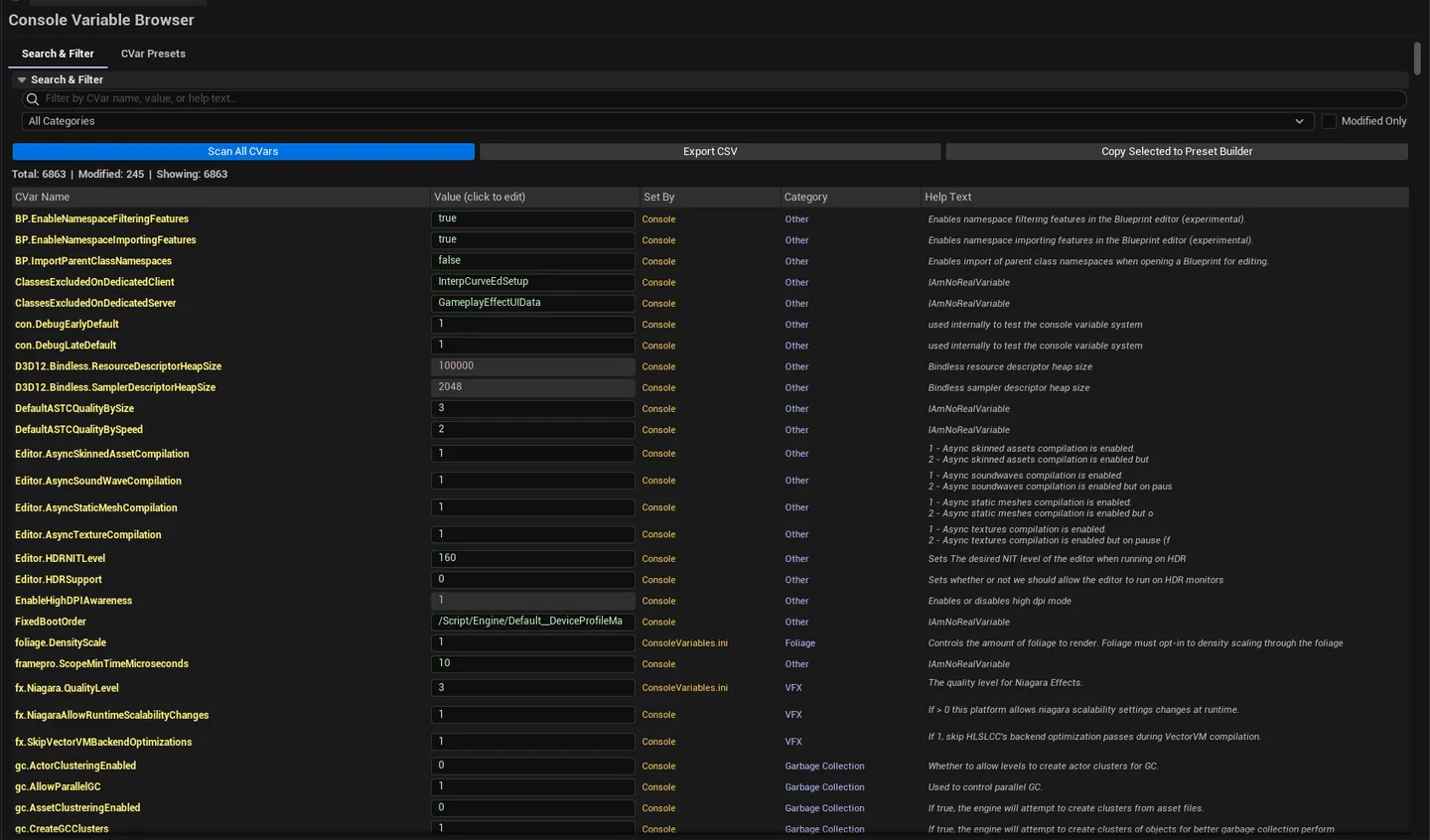
Task: Select the con.DebugEarlyDefault CVar name
Action: 67,325
